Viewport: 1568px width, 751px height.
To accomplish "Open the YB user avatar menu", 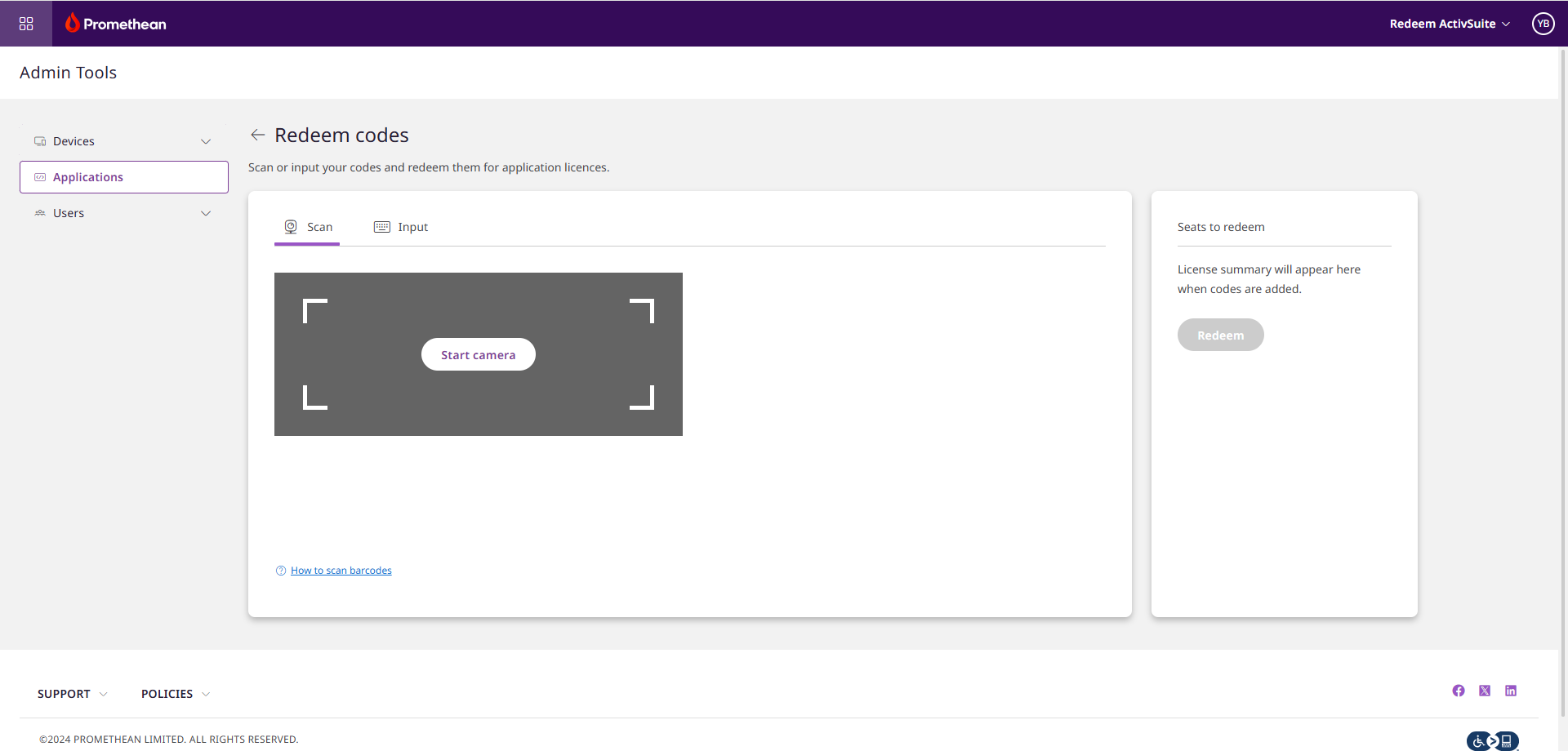I will 1543,24.
